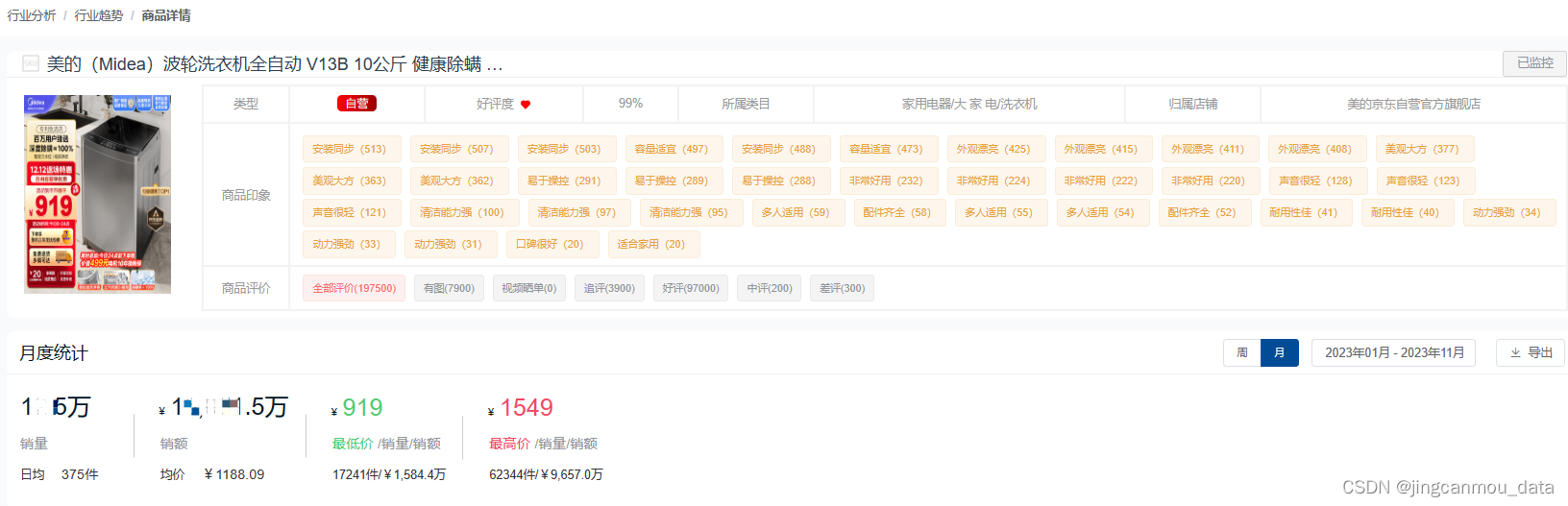1568x506 pixels.
Task: Click the green 919 lowest price value
Action: (362, 407)
